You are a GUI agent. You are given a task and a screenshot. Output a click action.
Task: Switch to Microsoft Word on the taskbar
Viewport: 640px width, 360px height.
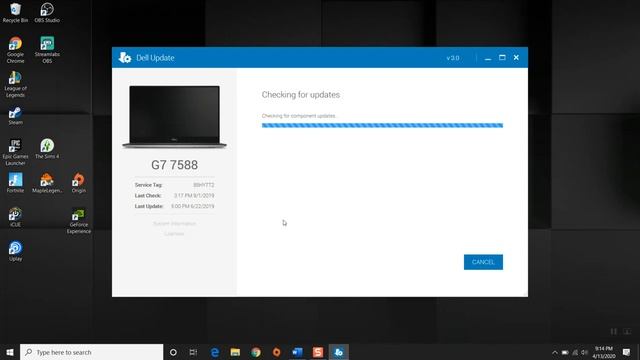coord(297,352)
